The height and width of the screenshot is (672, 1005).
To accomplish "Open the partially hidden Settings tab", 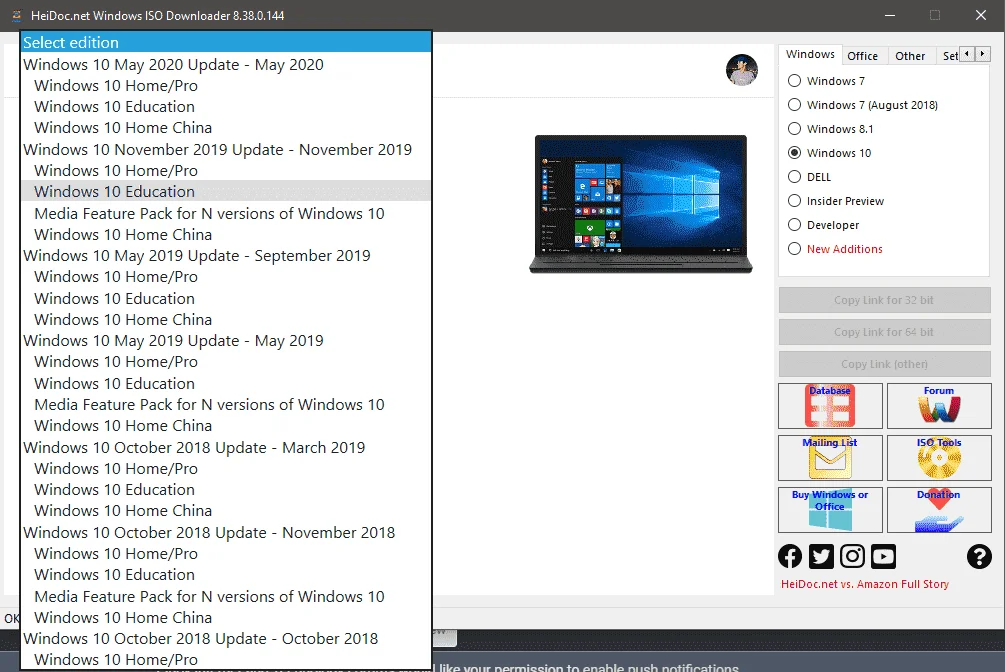I will [949, 56].
